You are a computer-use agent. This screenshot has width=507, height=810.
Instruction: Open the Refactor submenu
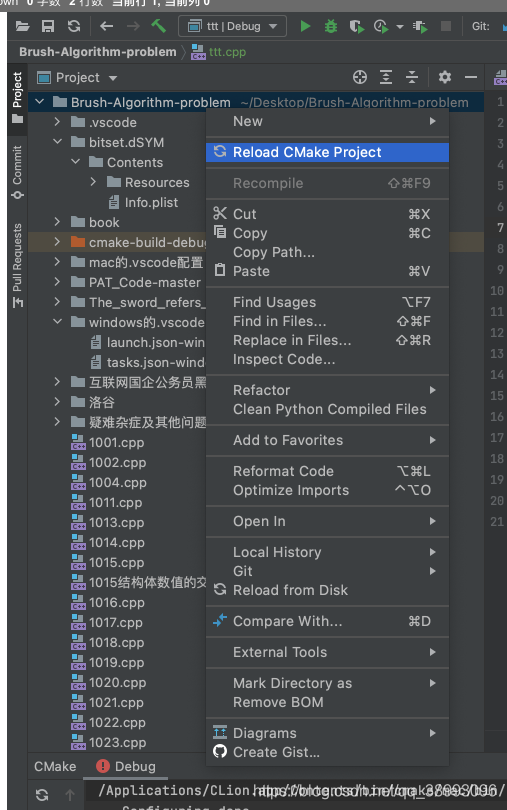pos(327,390)
